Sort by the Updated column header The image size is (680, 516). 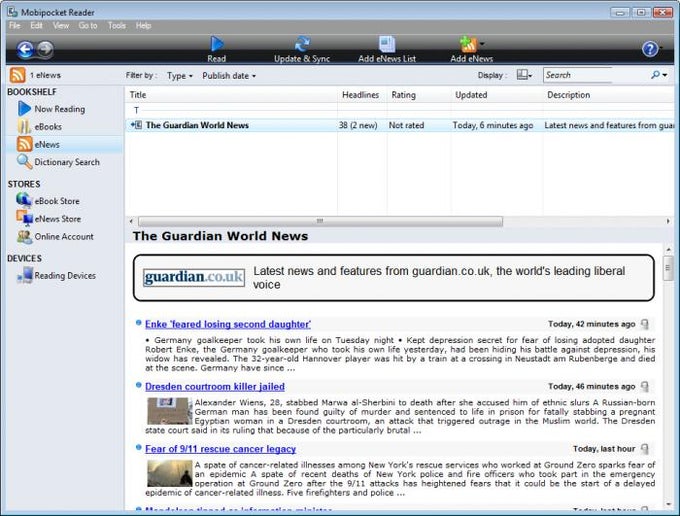(497, 95)
